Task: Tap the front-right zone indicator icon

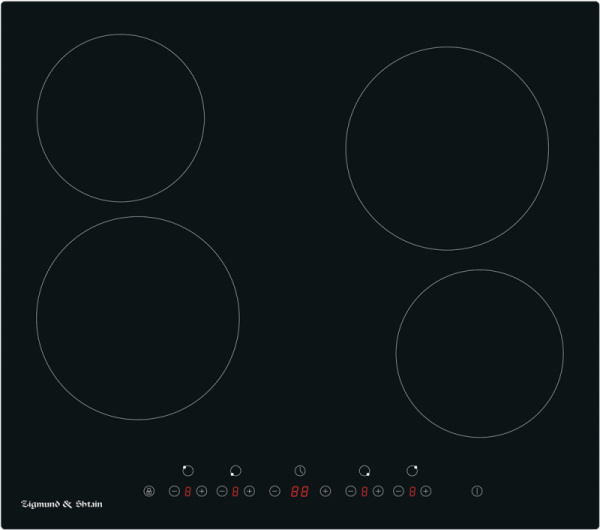Action: 364,470
